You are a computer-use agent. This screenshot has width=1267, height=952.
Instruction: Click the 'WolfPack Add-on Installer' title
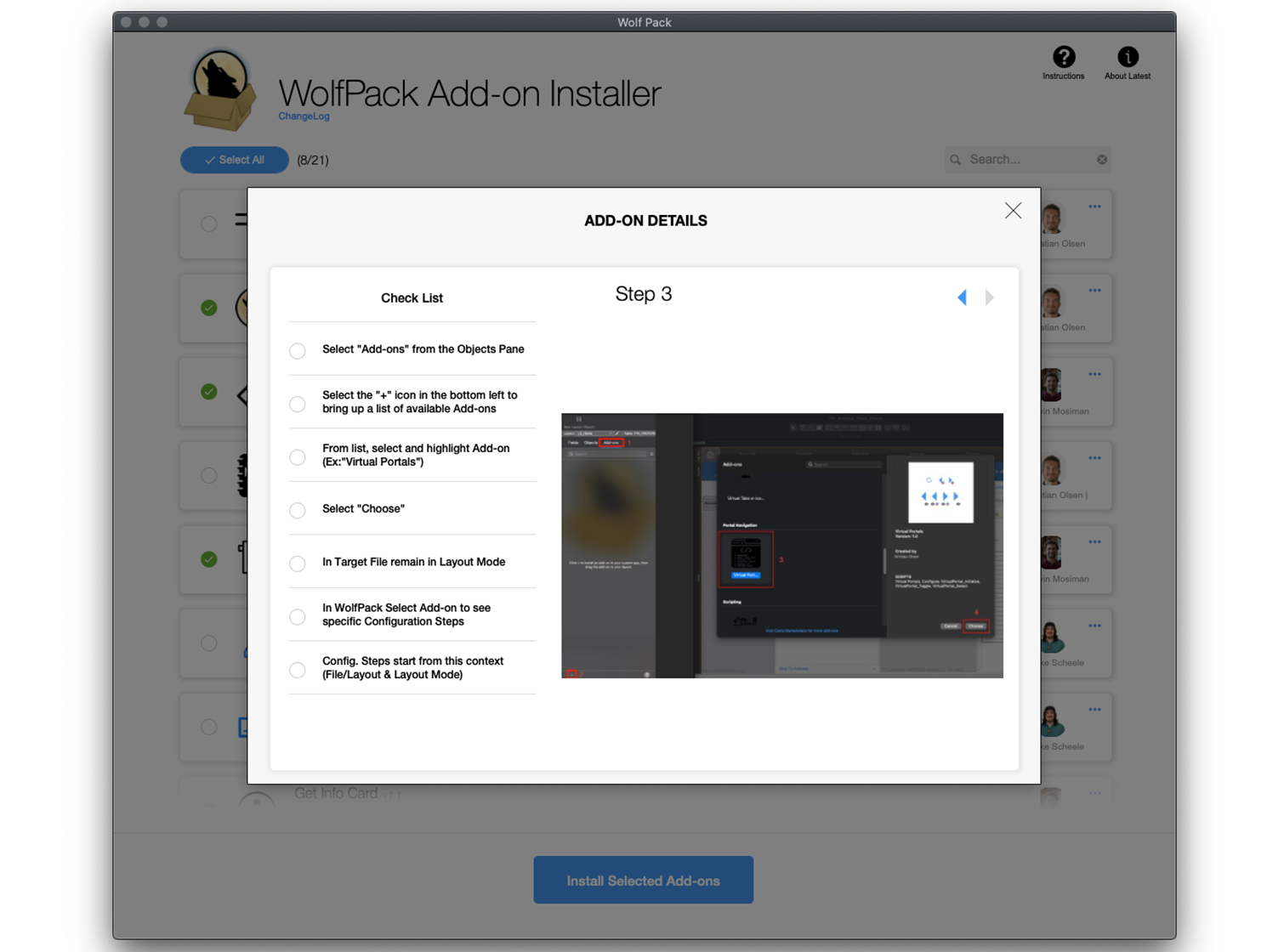click(x=469, y=93)
